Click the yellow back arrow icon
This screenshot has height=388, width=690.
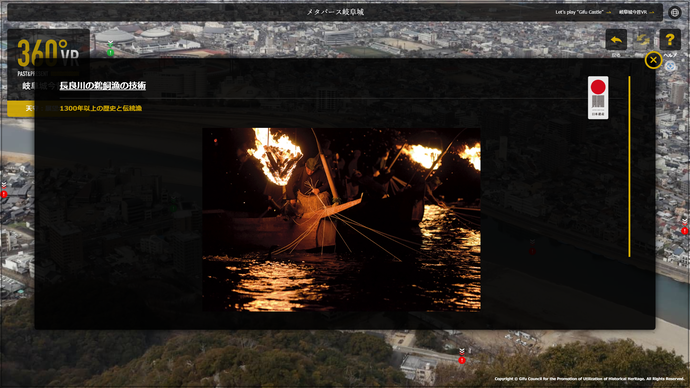tap(616, 40)
